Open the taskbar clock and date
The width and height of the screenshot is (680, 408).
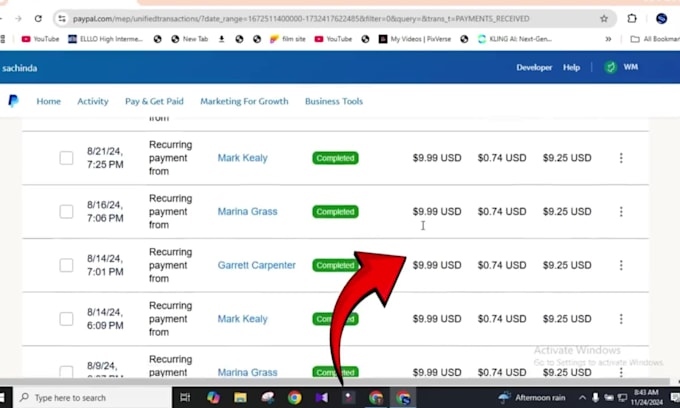tap(646, 398)
